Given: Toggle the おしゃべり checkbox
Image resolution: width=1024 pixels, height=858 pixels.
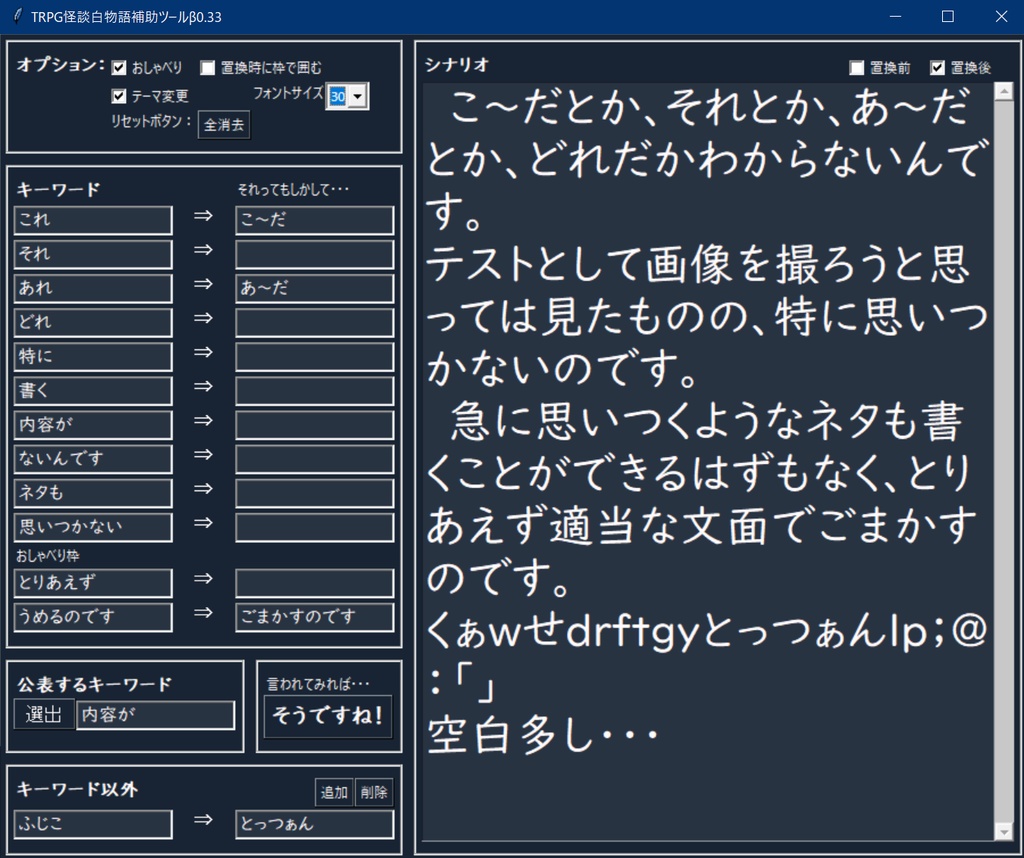Looking at the screenshot, I should pos(118,67).
